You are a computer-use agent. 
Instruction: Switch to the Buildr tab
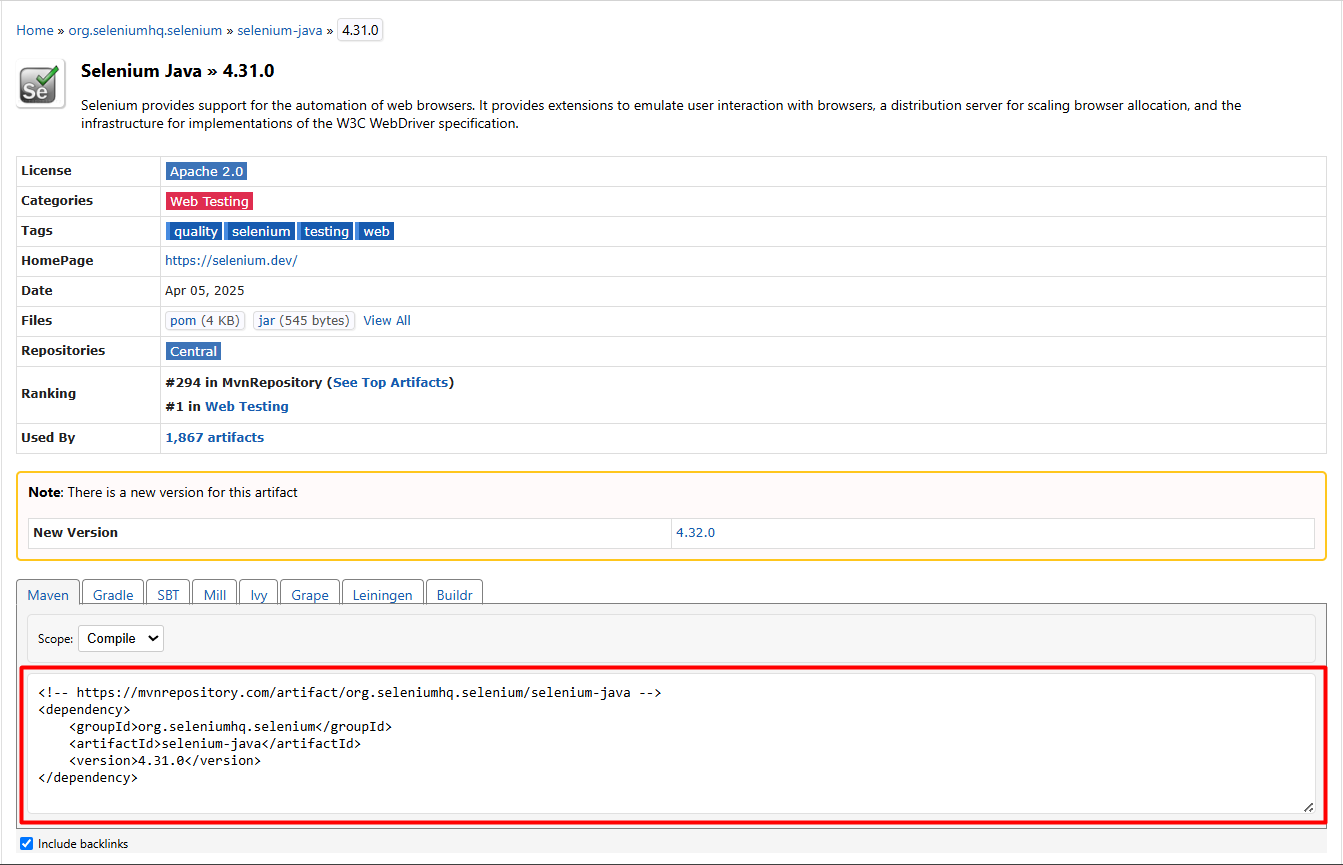point(455,595)
